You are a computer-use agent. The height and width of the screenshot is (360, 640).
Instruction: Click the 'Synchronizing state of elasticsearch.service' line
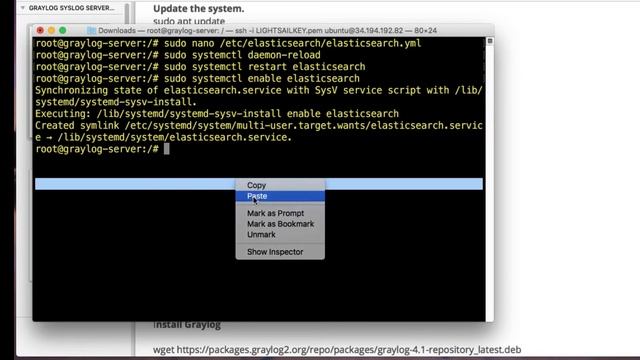[x=259, y=96]
